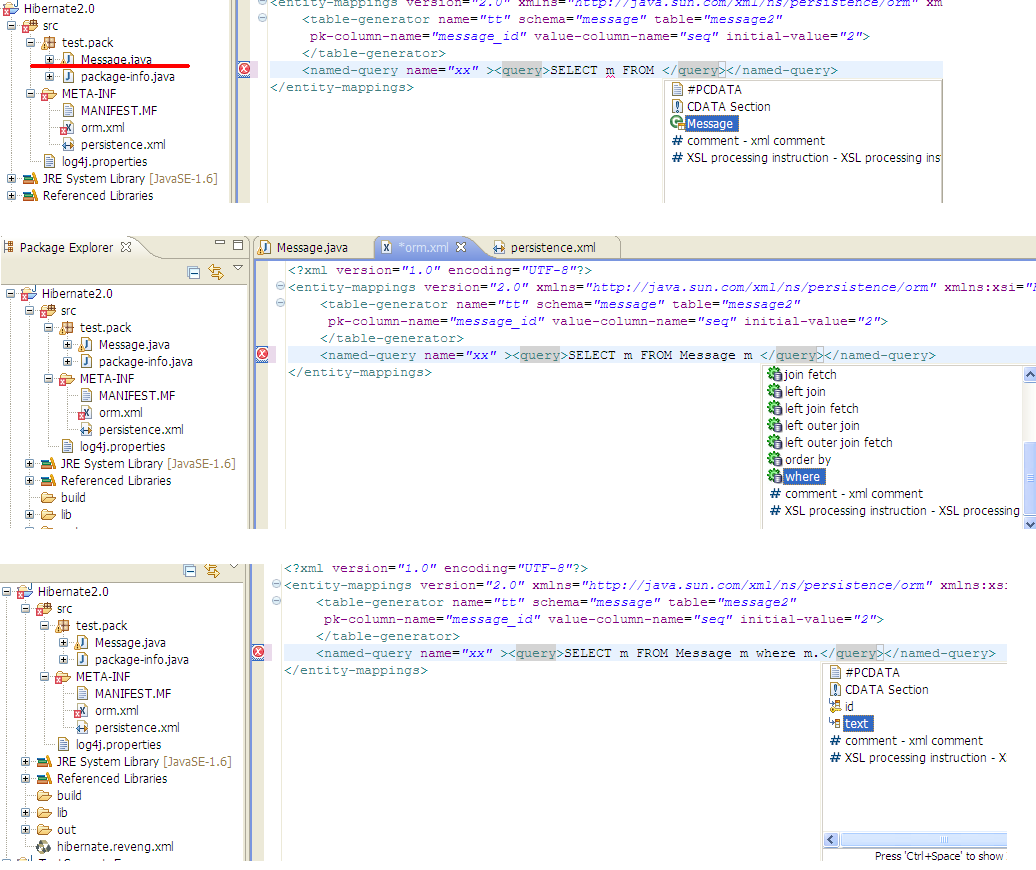
Task: Choose the 'id' property proposal
Action: [841, 707]
